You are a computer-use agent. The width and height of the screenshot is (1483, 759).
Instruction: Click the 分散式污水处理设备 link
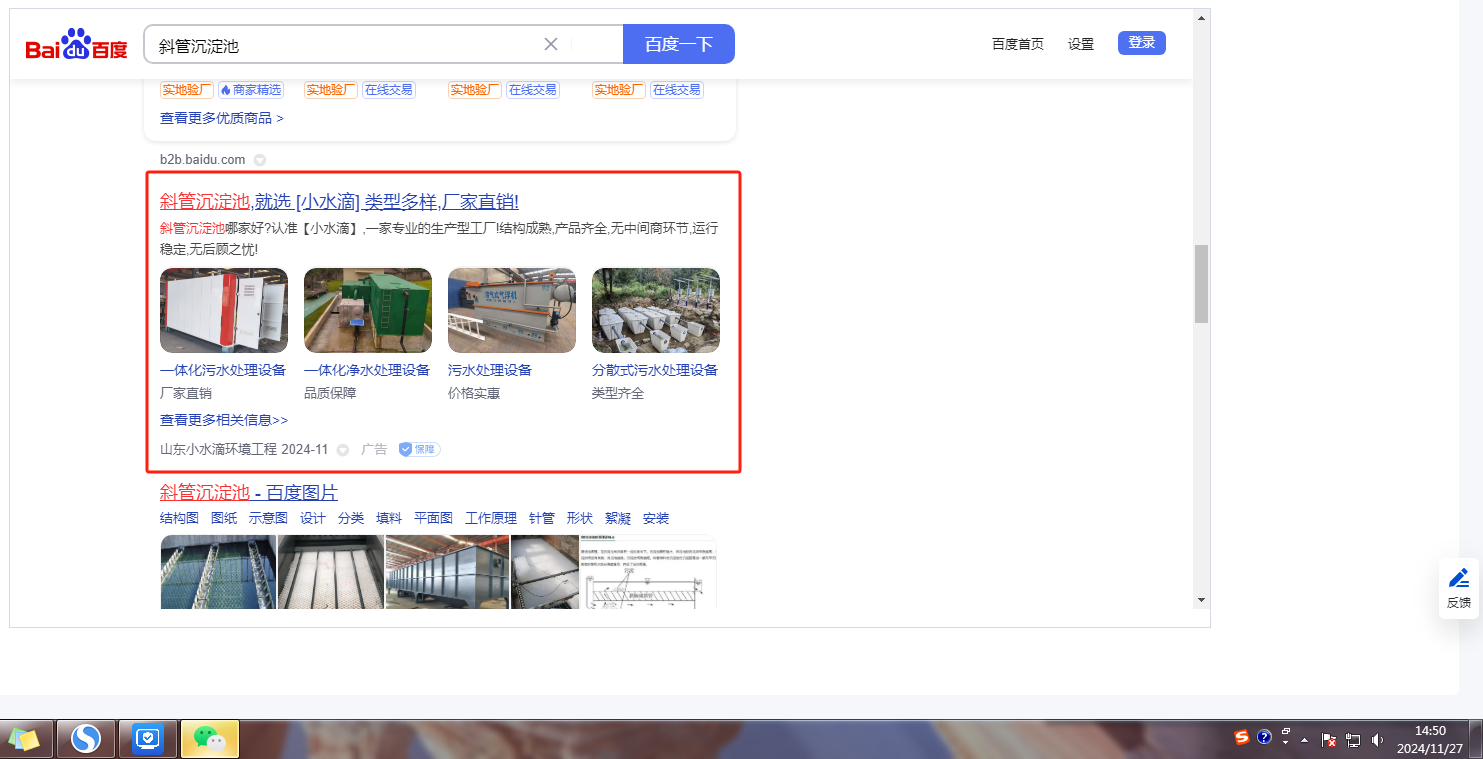(x=655, y=370)
